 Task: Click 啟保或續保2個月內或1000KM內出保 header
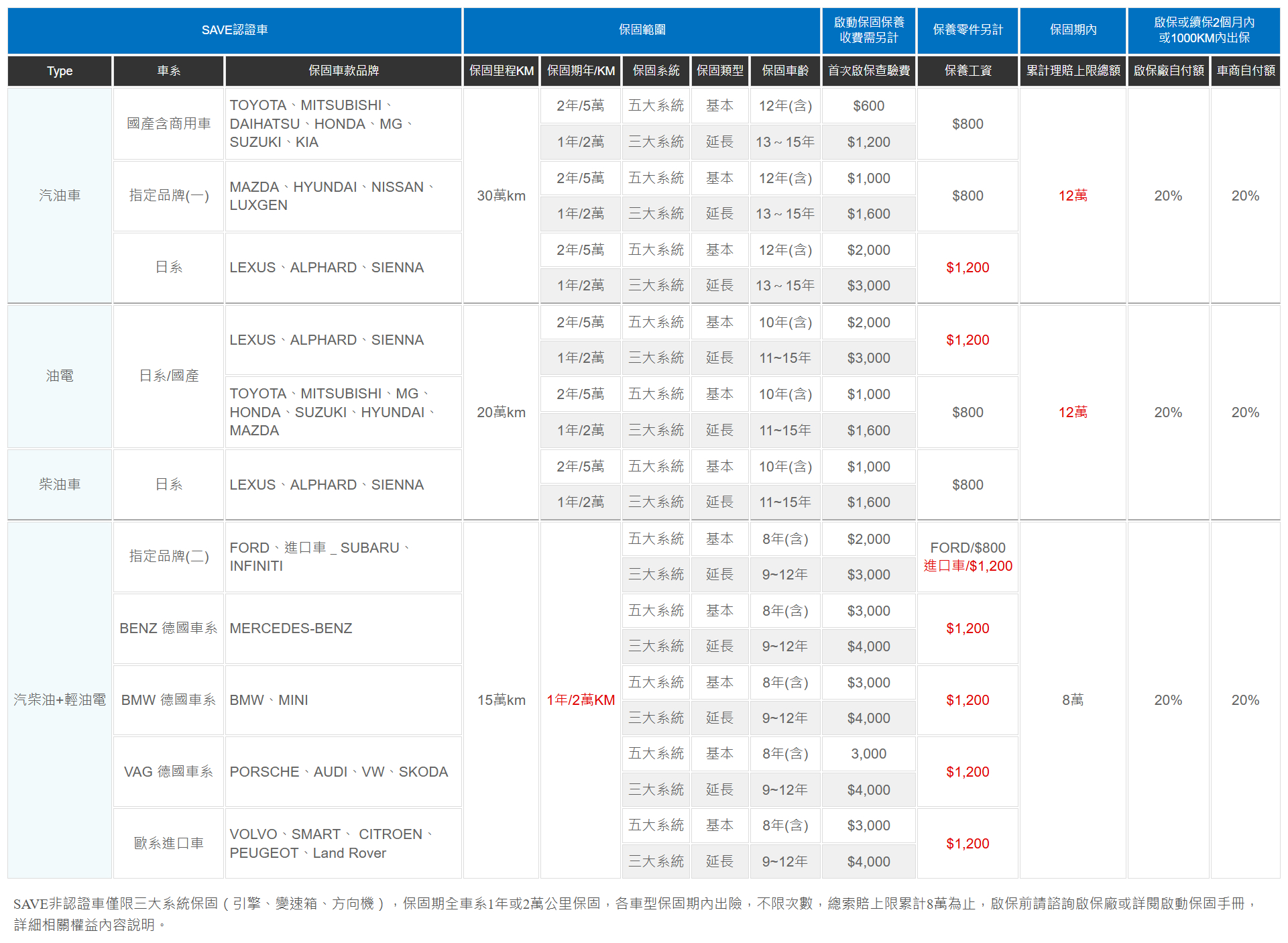pos(1204,30)
